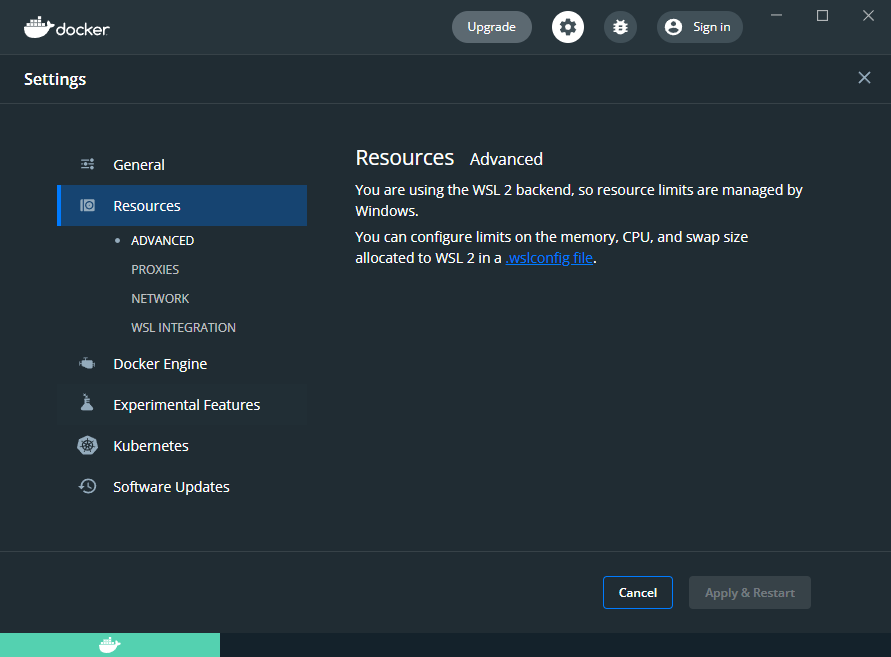Open the WSL INTEGRATION section
Screen dimensions: 891x657
(x=183, y=327)
